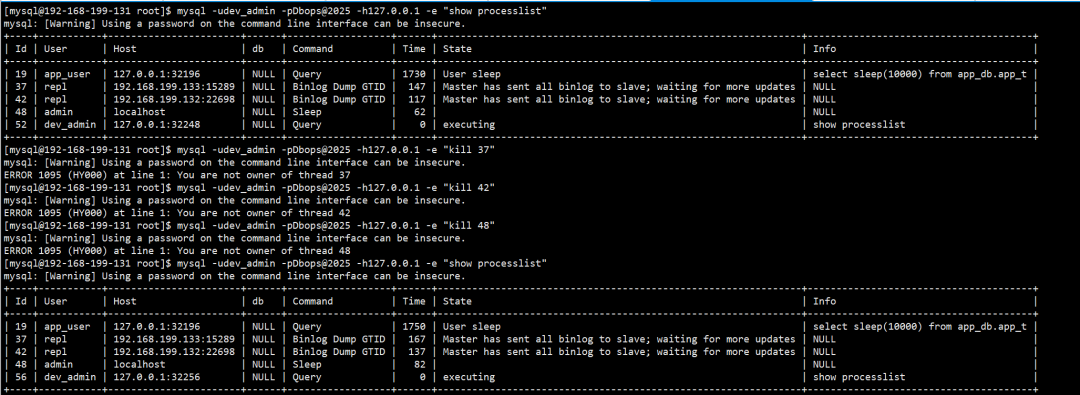
Task: Click the process Id 56 cell
Action: pos(21,377)
